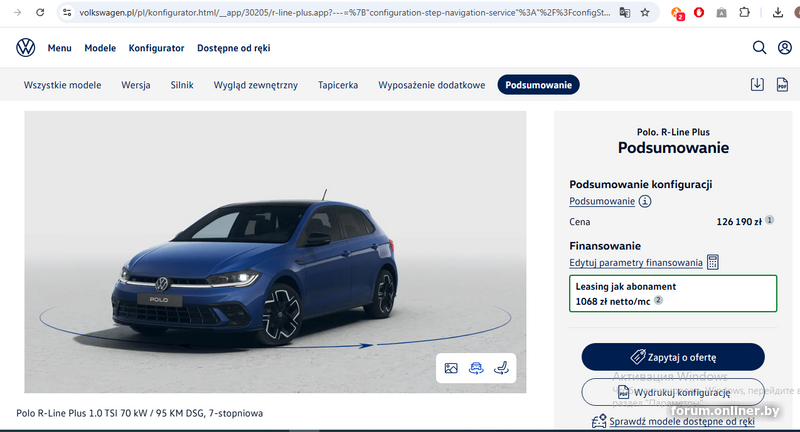Open the user account profile icon
Image resolution: width=800 pixels, height=432 pixels.
click(x=785, y=47)
